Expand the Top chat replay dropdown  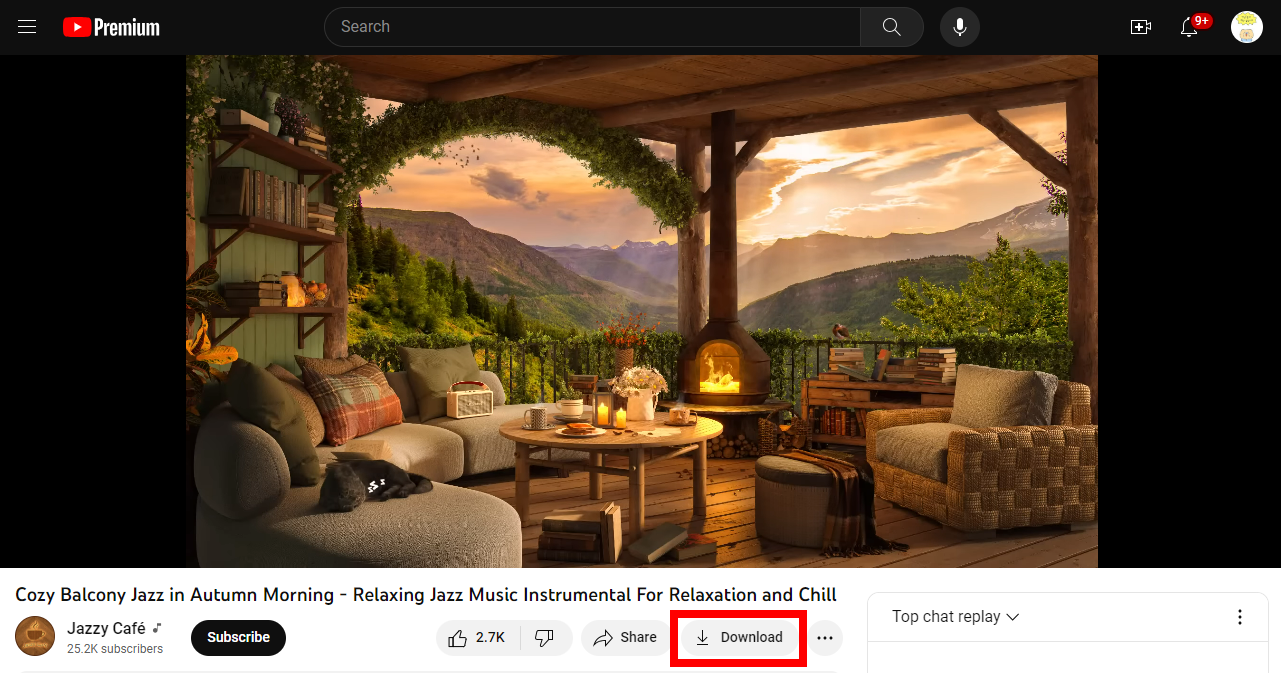(956, 617)
